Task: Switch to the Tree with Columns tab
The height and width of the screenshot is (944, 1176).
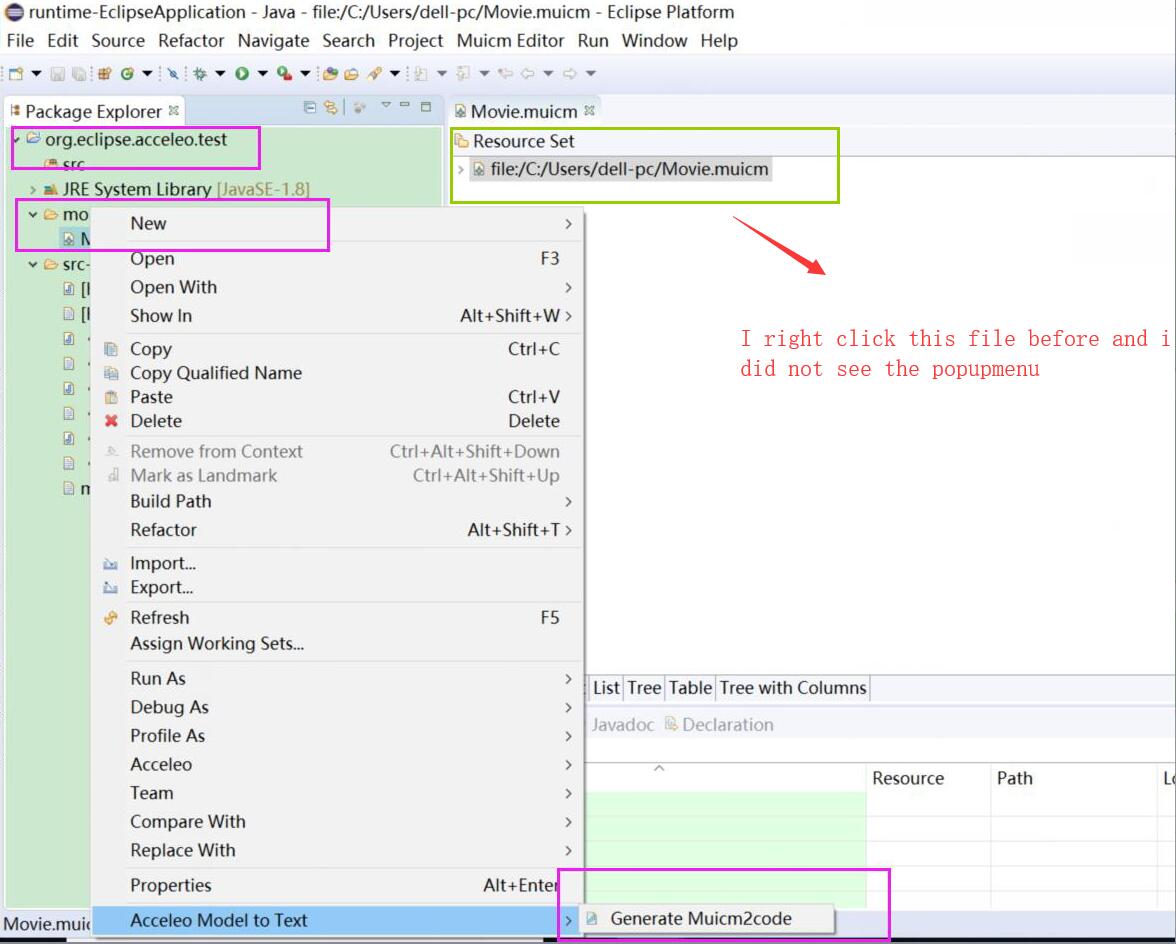Action: click(793, 688)
